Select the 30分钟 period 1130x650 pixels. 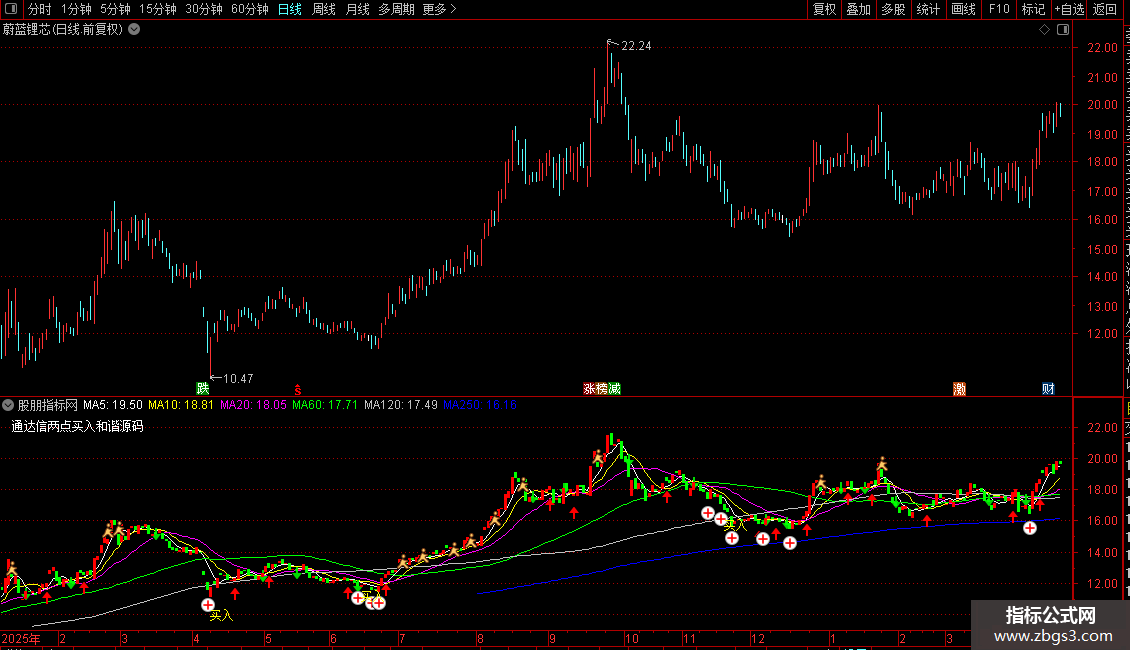pyautogui.click(x=204, y=9)
